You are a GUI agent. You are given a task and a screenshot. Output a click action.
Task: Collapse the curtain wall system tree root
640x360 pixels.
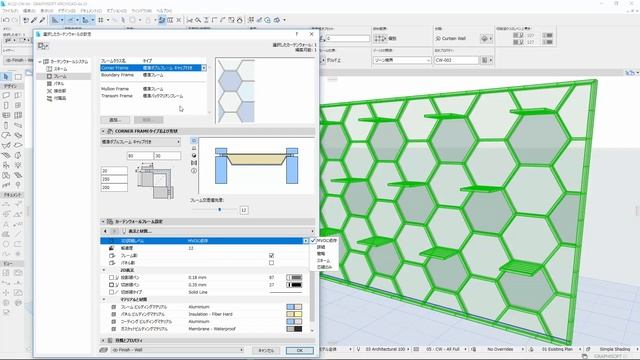[x=40, y=62]
